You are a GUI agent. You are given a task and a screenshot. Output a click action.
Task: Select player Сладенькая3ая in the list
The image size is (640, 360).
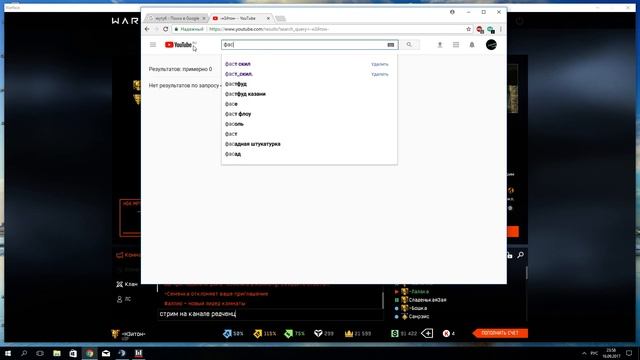(x=427, y=300)
